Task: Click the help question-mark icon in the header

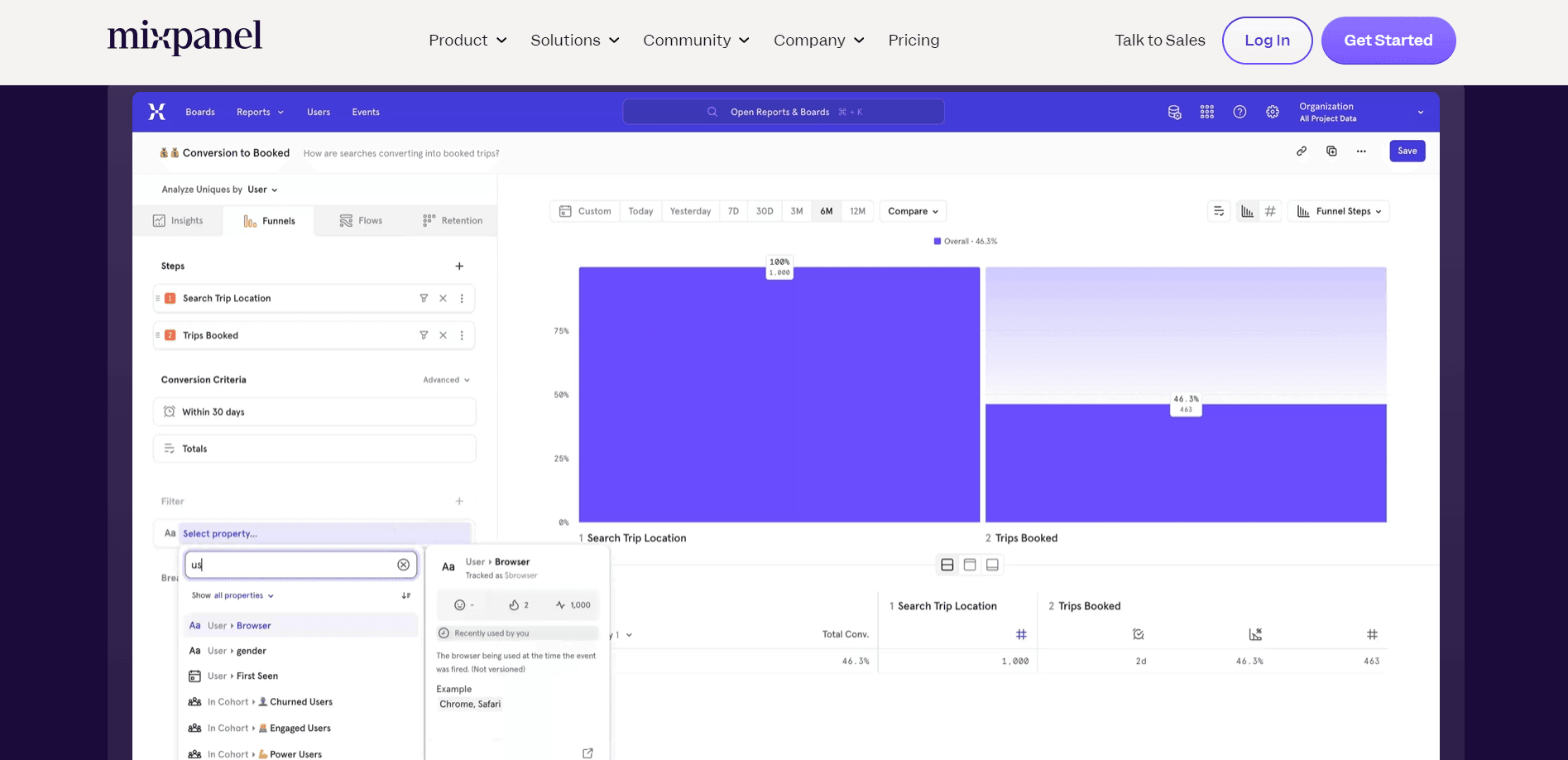Action: coord(1240,111)
